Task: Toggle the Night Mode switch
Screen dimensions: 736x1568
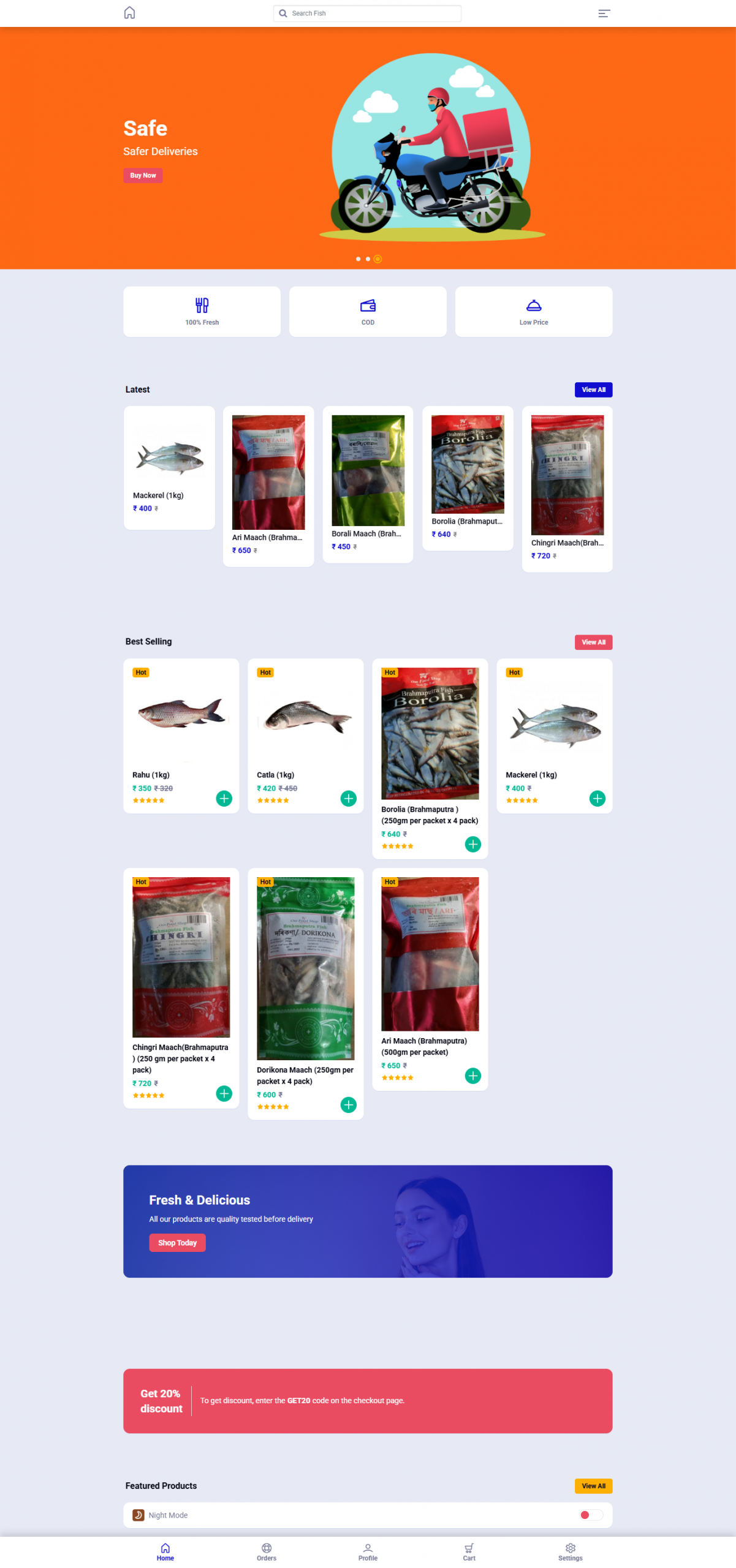Action: pos(591,1515)
